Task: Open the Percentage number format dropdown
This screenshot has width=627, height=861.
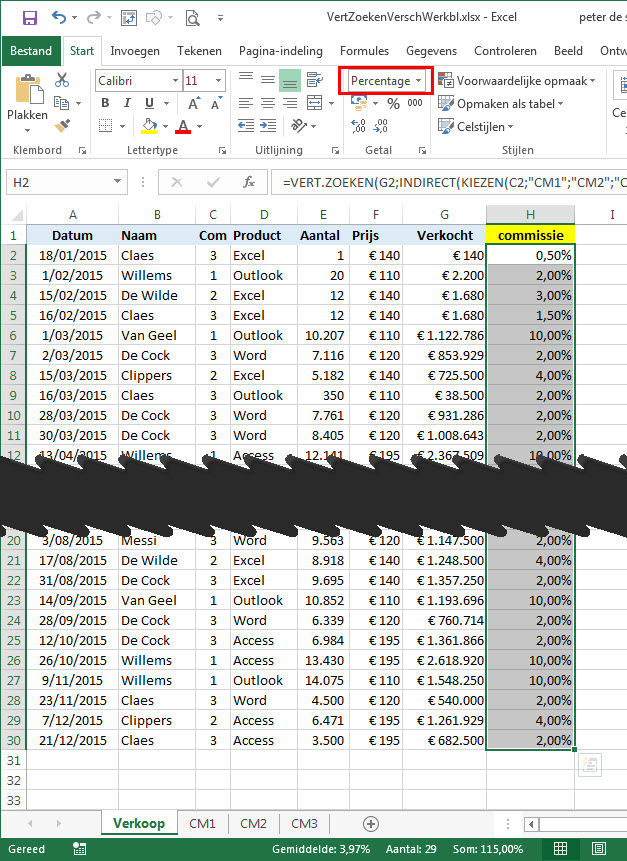Action: [418, 81]
